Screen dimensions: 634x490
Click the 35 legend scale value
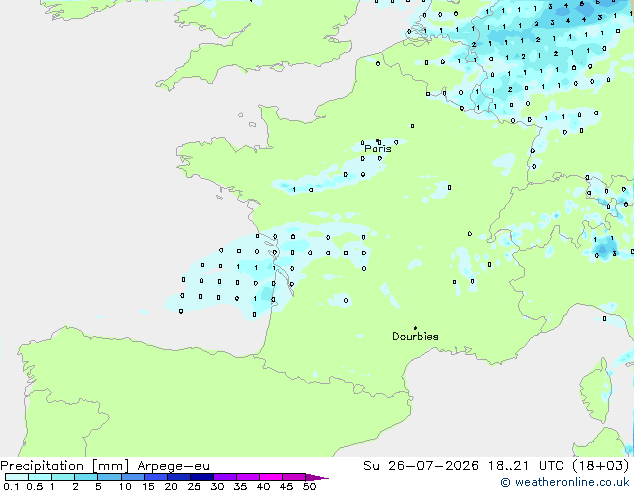(x=240, y=486)
